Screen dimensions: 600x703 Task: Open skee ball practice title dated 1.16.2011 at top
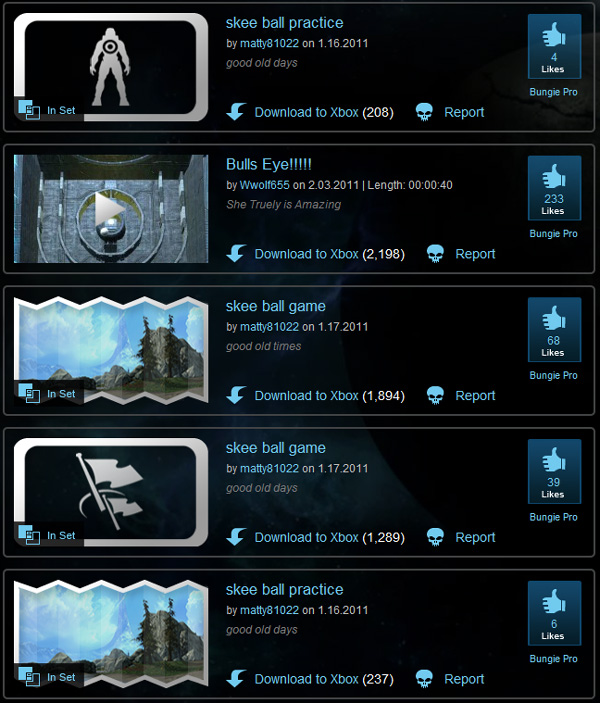click(x=284, y=23)
